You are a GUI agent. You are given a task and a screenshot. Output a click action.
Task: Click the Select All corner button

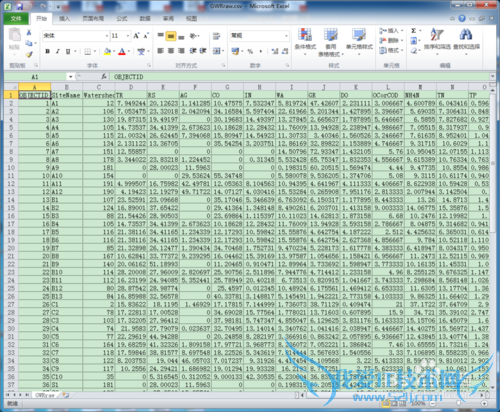click(11, 87)
